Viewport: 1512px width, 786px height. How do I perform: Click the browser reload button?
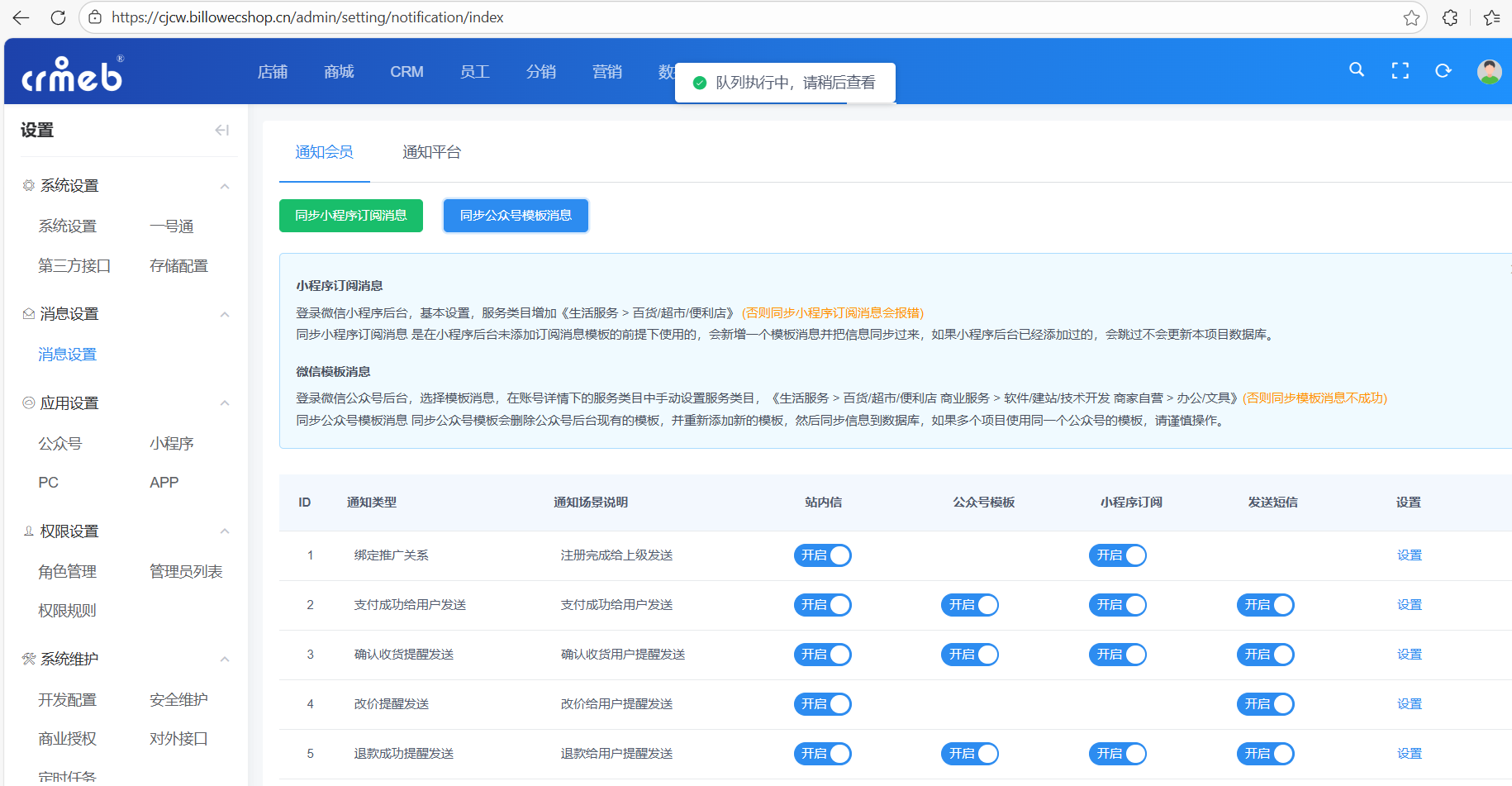point(58,17)
